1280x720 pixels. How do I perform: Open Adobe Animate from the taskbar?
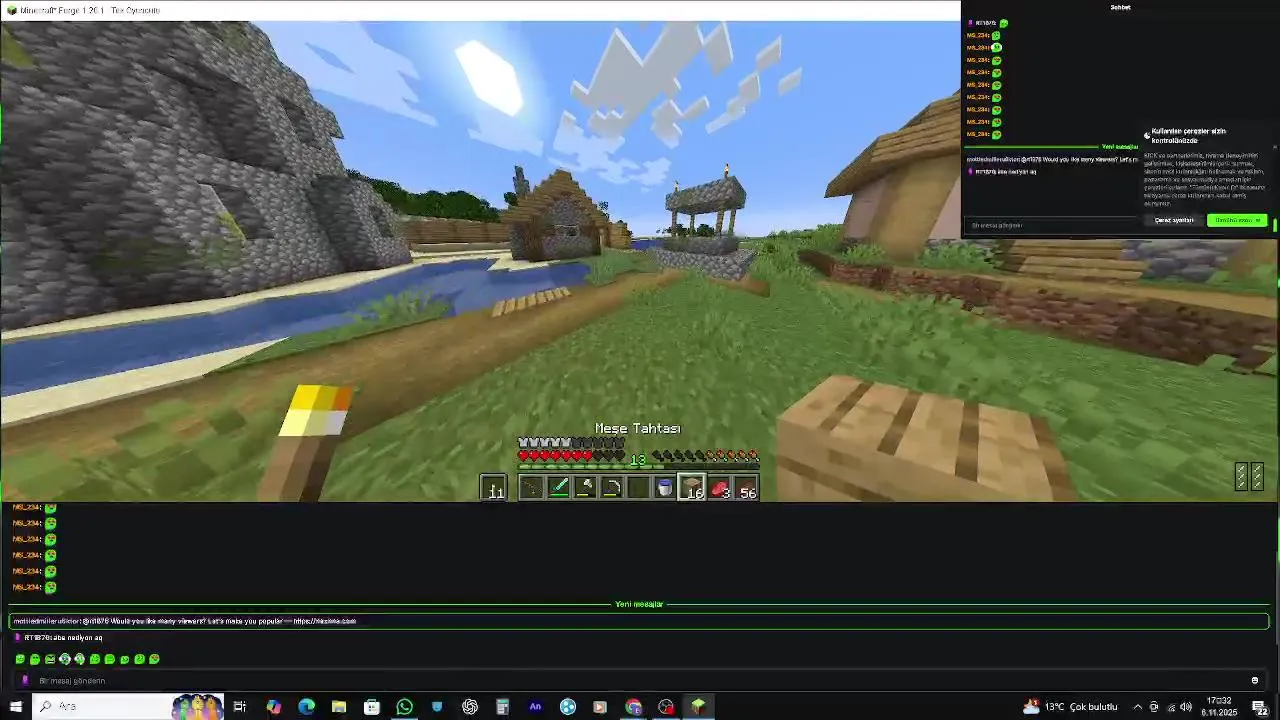[535, 707]
